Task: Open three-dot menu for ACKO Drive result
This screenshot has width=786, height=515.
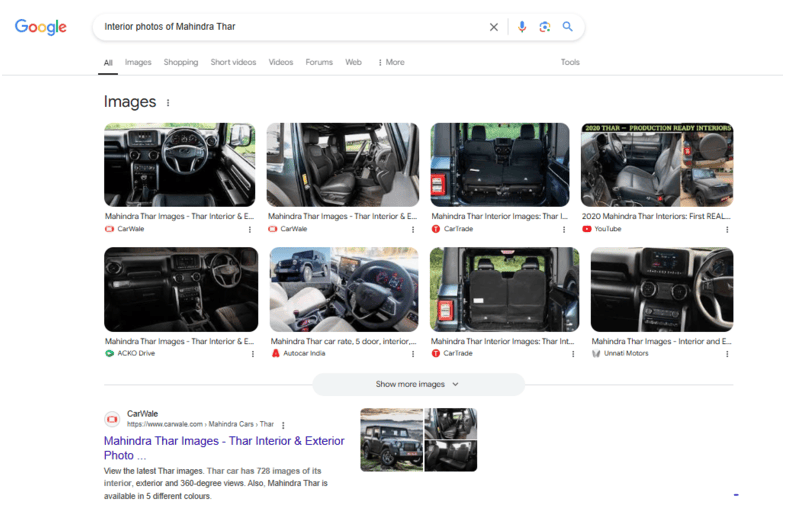Action: point(252,353)
